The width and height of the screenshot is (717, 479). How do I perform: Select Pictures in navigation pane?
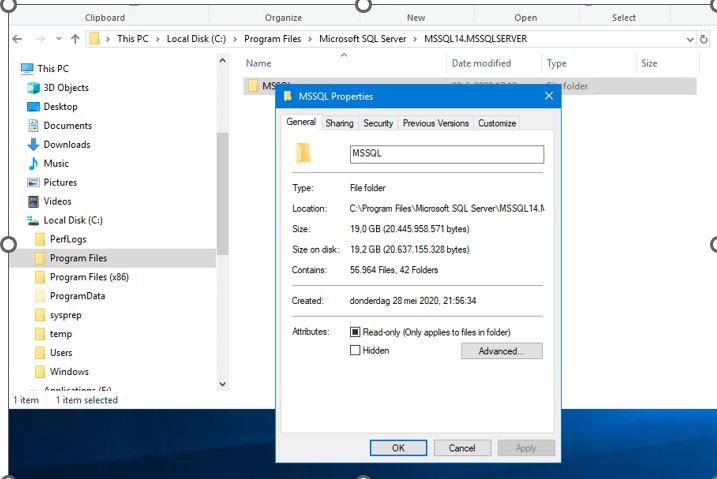(60, 182)
